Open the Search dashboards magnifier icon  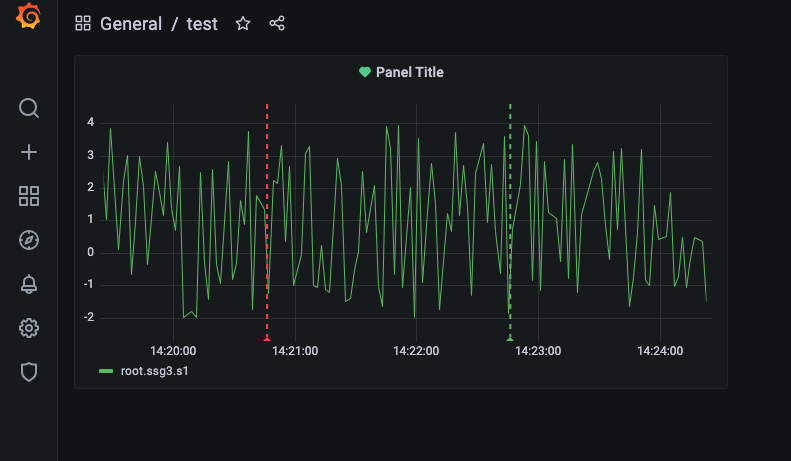pyautogui.click(x=29, y=108)
